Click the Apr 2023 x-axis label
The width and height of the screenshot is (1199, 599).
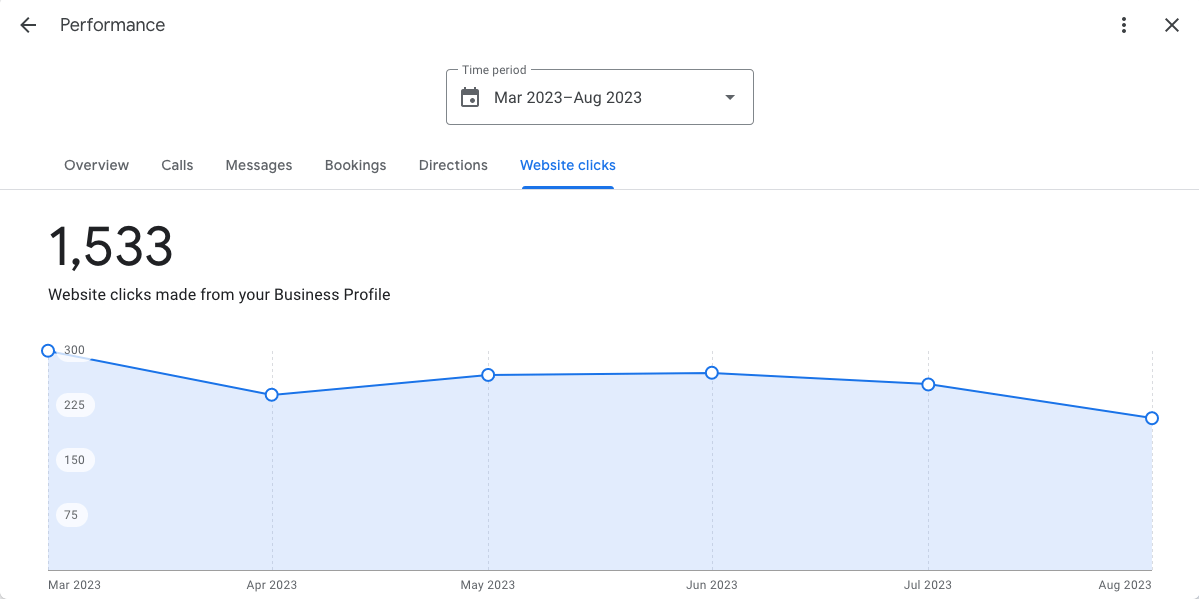click(x=271, y=585)
